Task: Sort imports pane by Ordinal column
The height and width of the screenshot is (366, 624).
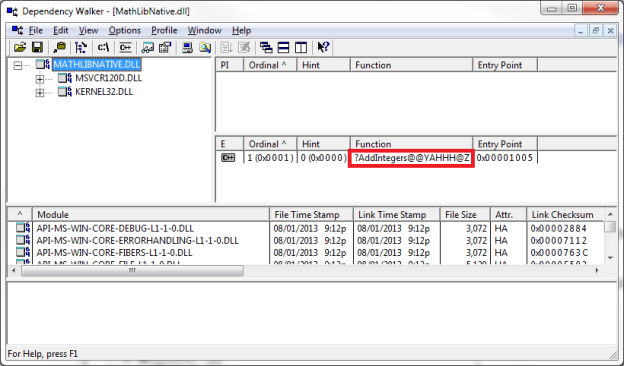Action: [x=270, y=65]
